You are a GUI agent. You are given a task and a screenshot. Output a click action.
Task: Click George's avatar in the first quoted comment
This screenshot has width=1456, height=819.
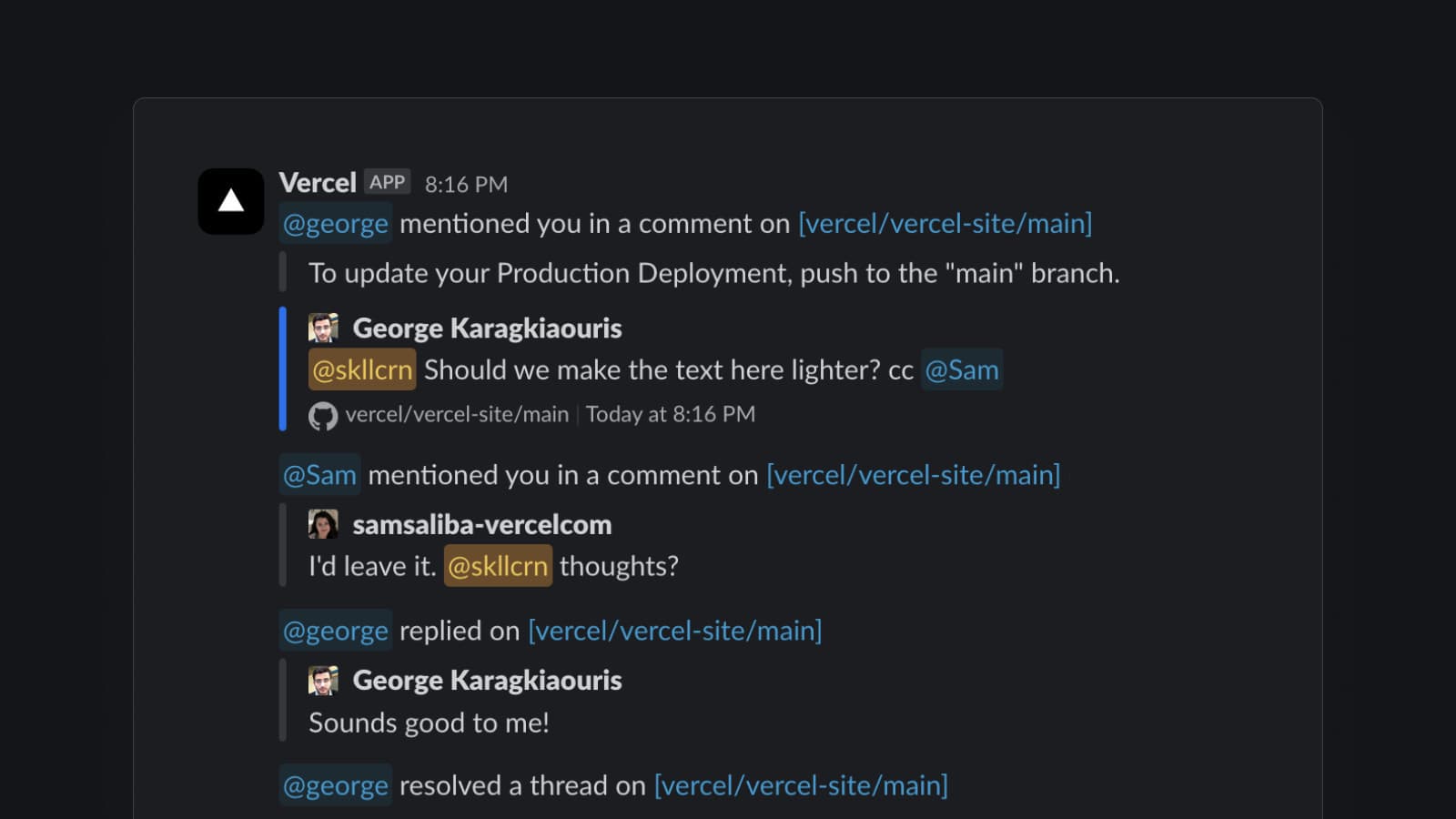pos(323,328)
